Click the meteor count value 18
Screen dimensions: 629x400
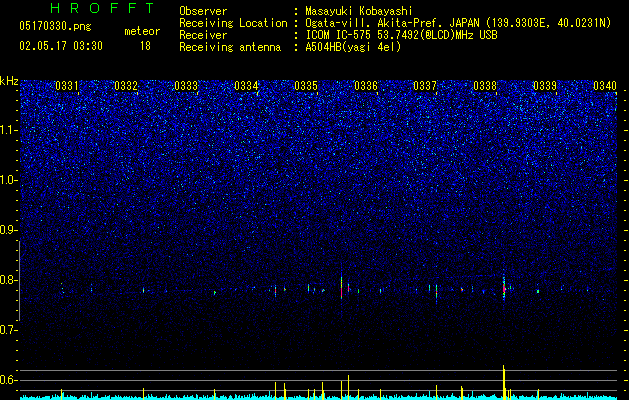pyautogui.click(x=145, y=46)
